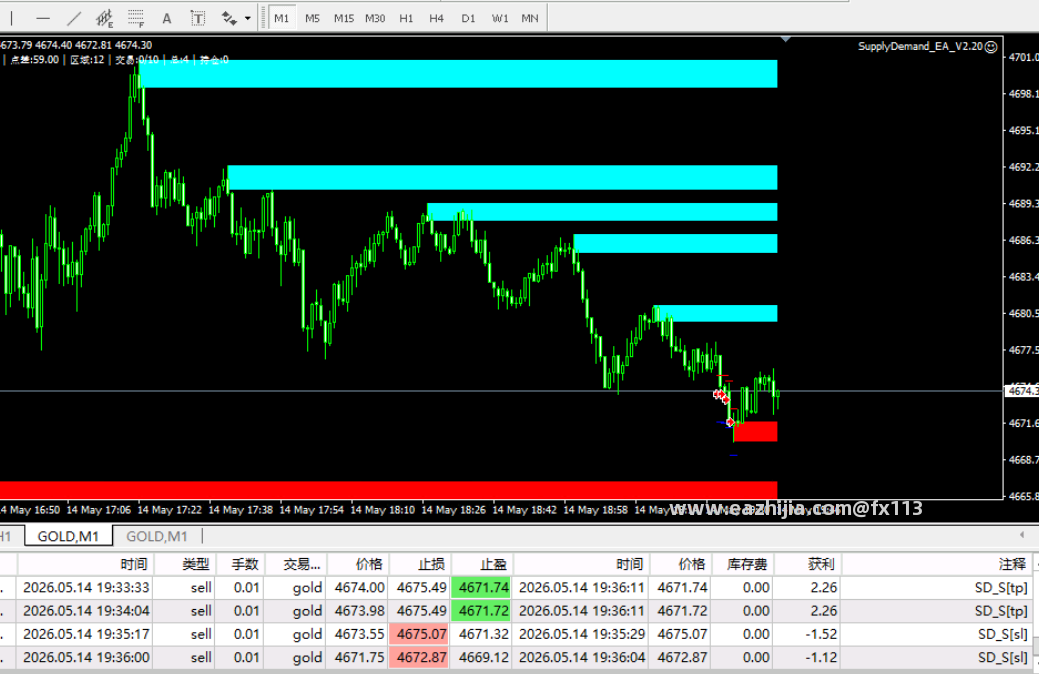Viewport: 1039px width, 674px height.
Task: Switch chart to H4 timeframe
Action: [x=436, y=19]
